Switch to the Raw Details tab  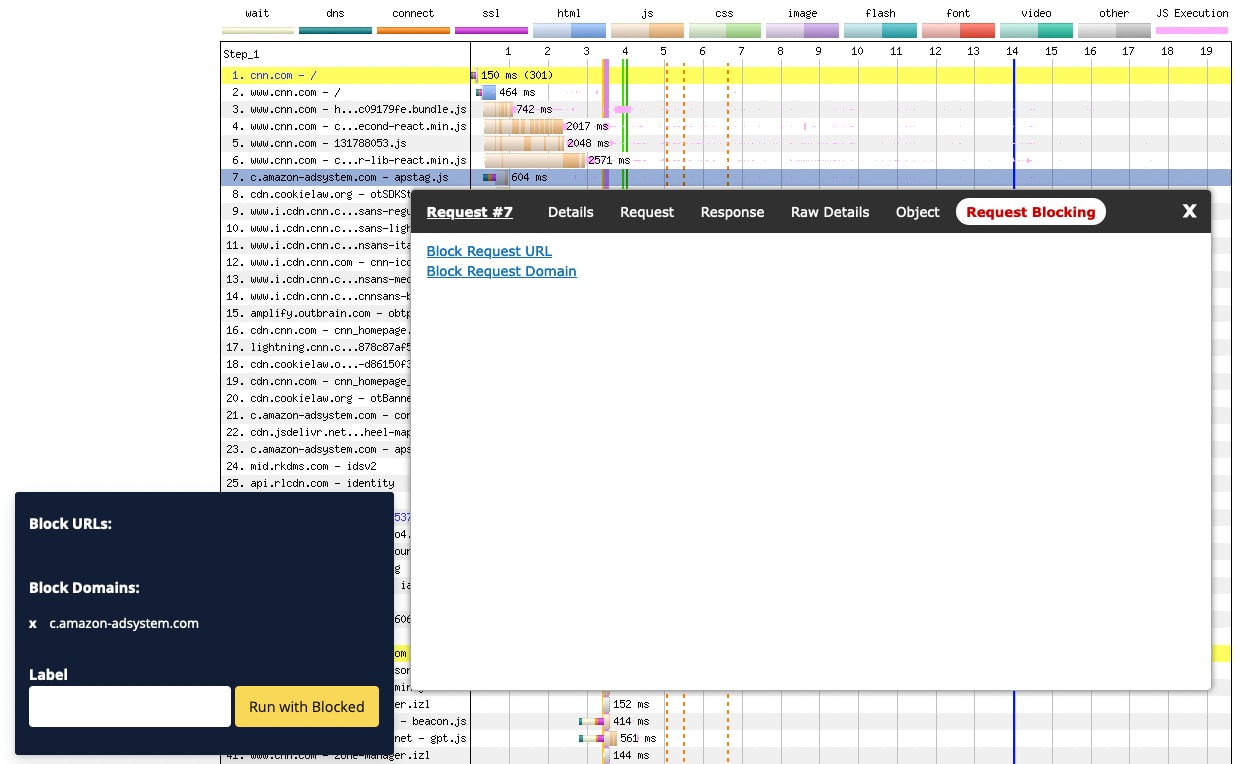click(x=829, y=212)
